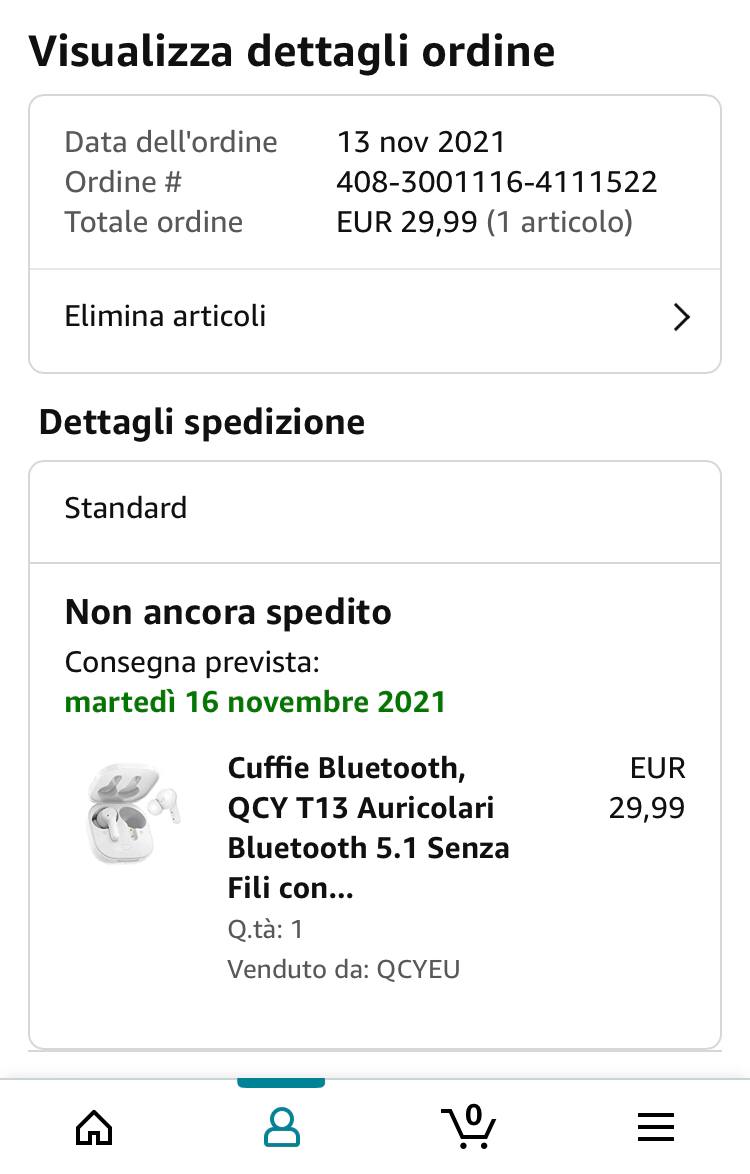Go to the Amazon home tab
Image resolution: width=750 pixels, height=1174 pixels.
pos(94,1128)
